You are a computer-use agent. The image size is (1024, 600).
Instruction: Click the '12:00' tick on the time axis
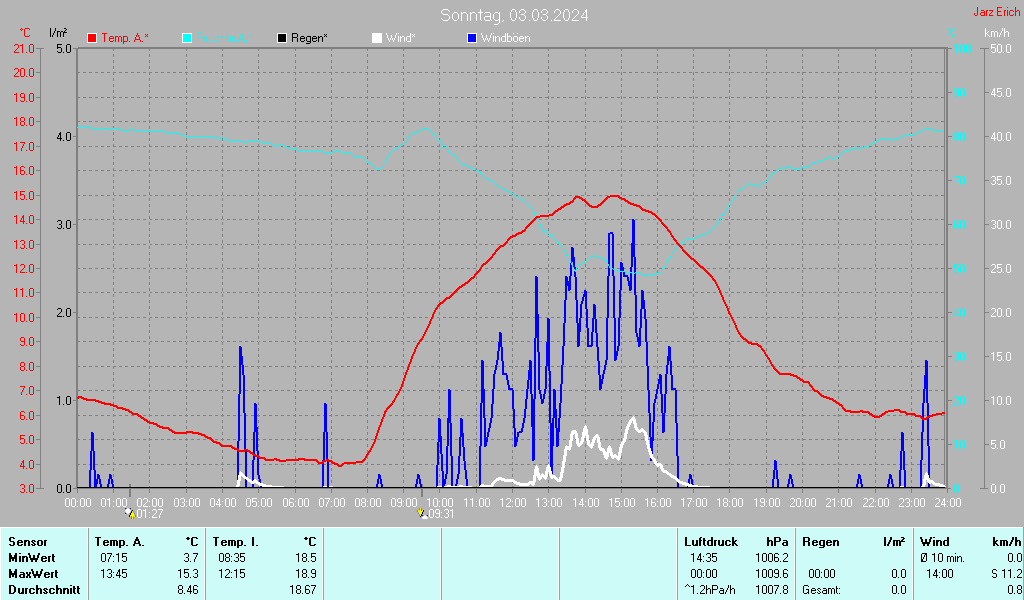point(513,503)
